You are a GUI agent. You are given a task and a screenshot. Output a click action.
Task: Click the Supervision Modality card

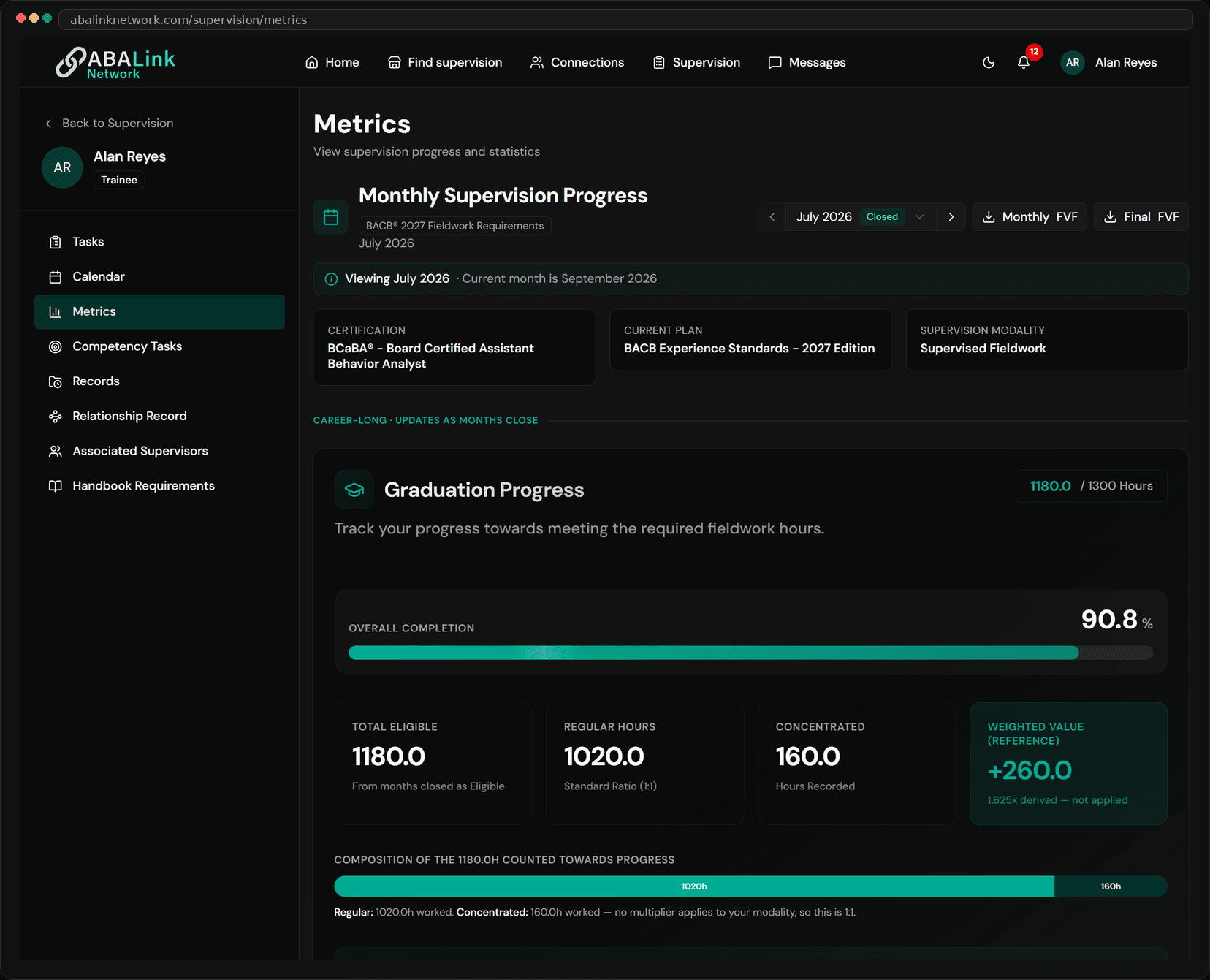tap(1047, 340)
